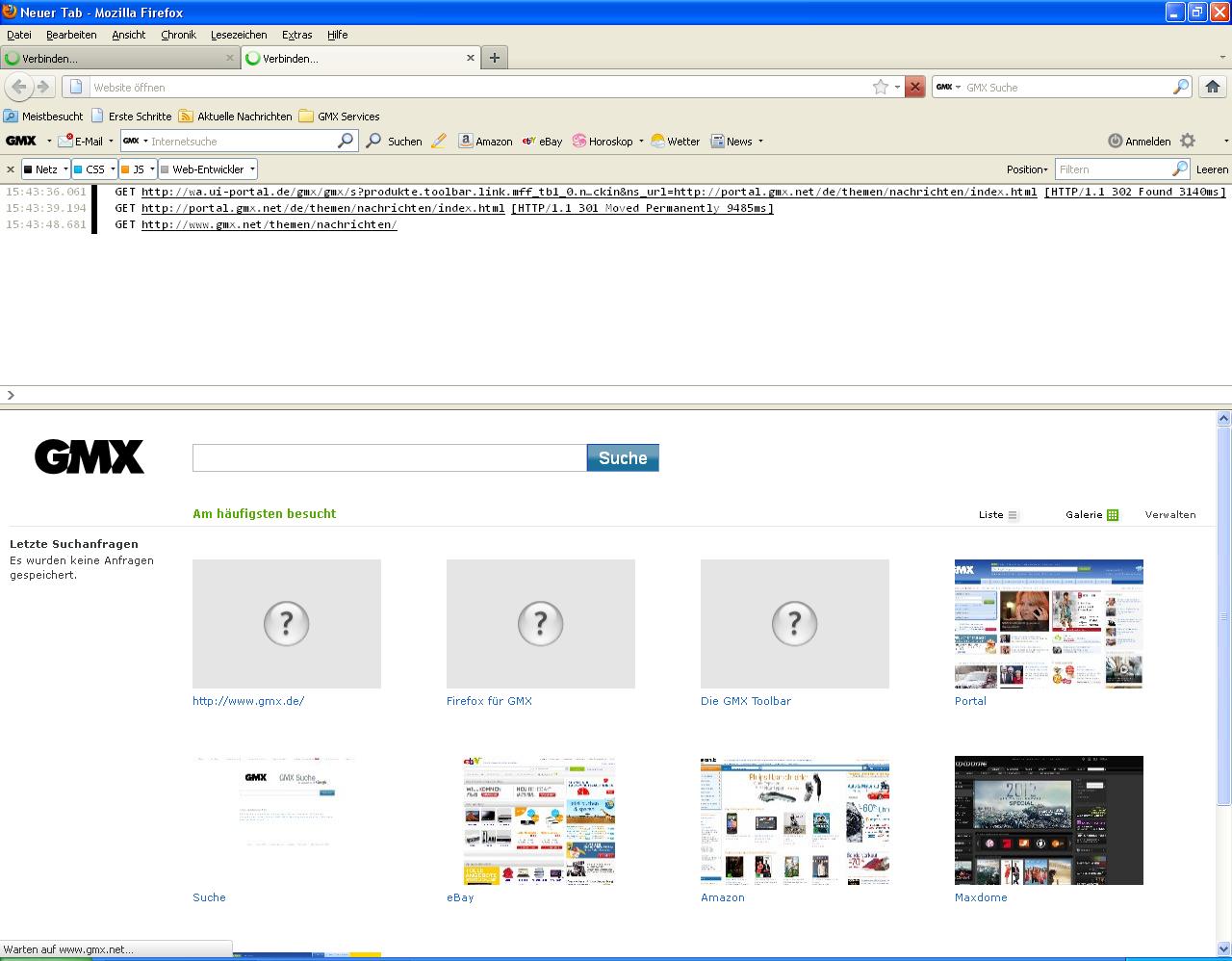Click the http://www.gmx.de/ link
This screenshot has width=1232, height=961.
click(248, 701)
